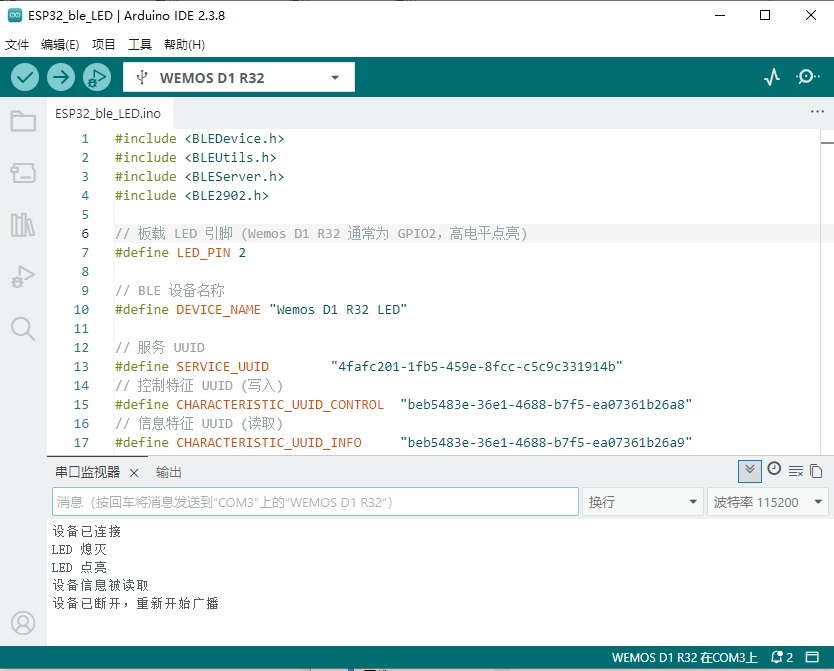Start debugging with the debug play icon
Screen dimensions: 834x671
click(x=97, y=77)
